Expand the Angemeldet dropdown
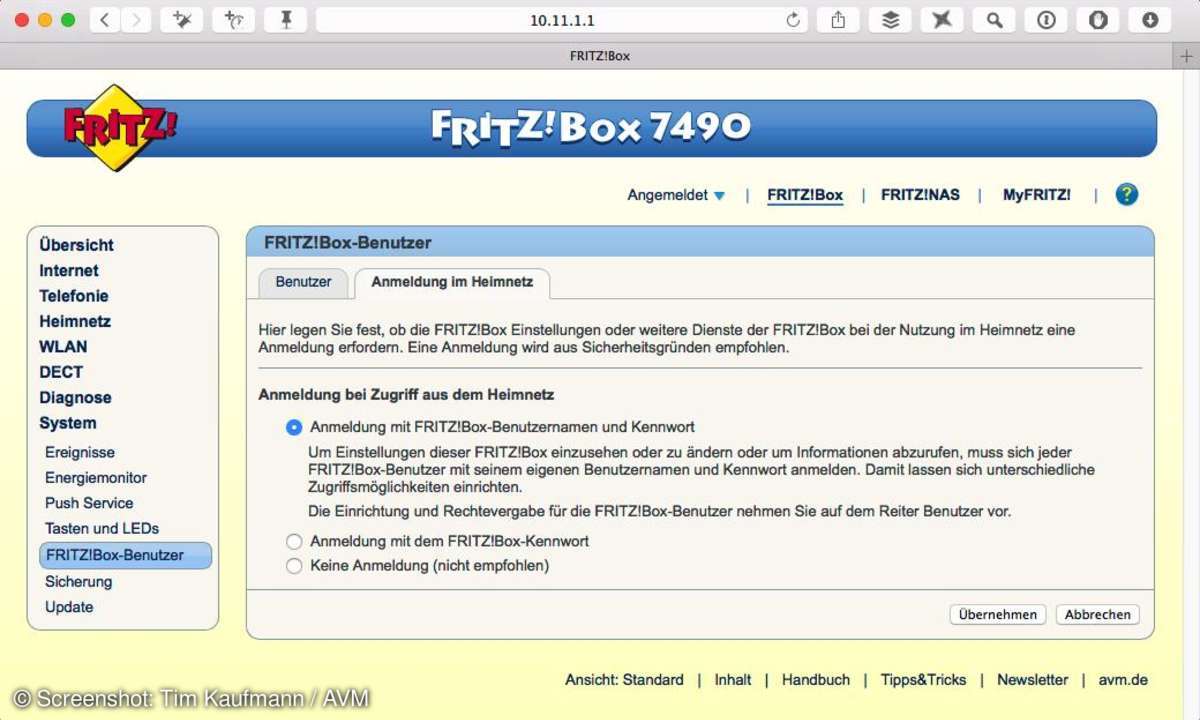 pos(676,195)
